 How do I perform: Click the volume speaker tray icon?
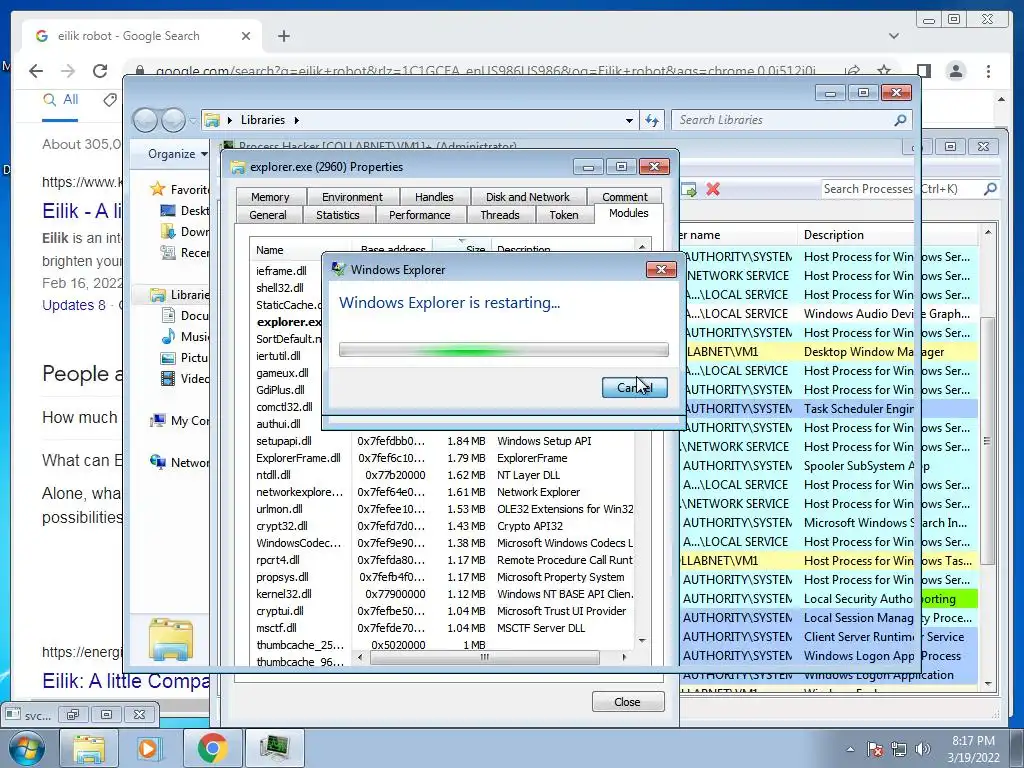point(922,749)
